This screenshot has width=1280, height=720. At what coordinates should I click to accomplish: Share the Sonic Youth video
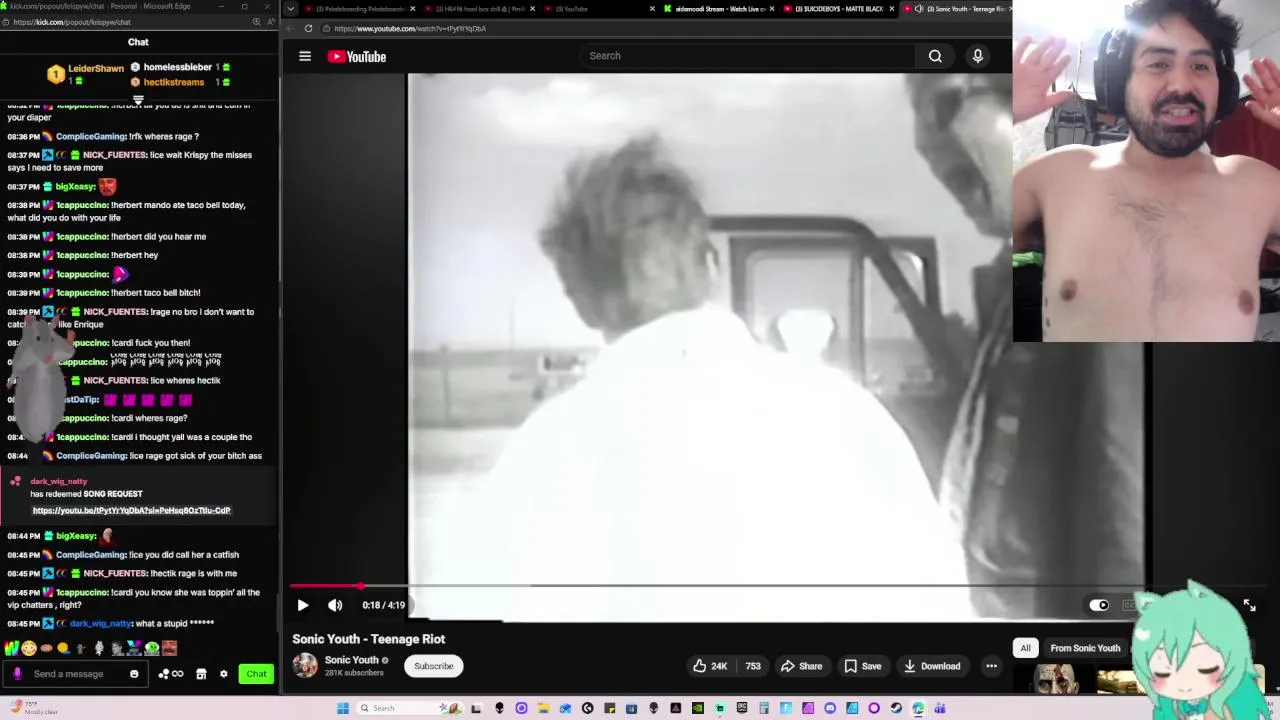tap(801, 666)
